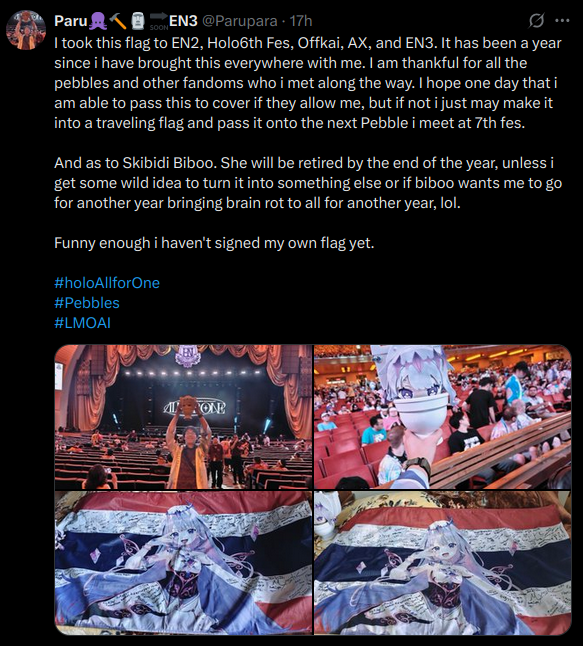Click the octopus emoji in display name
Screen dimensions: 583x646
point(98,21)
